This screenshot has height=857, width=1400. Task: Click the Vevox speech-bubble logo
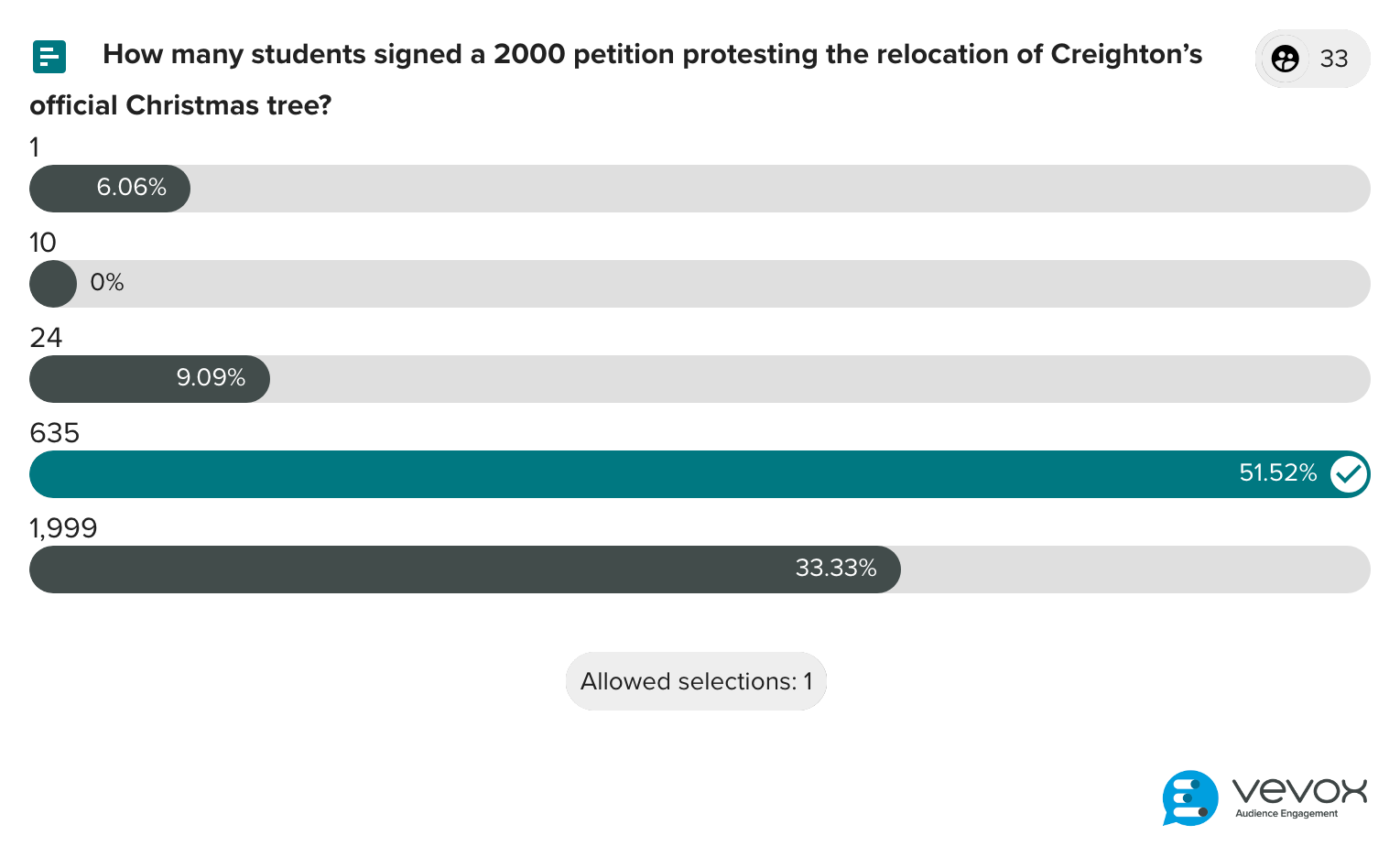1189,797
